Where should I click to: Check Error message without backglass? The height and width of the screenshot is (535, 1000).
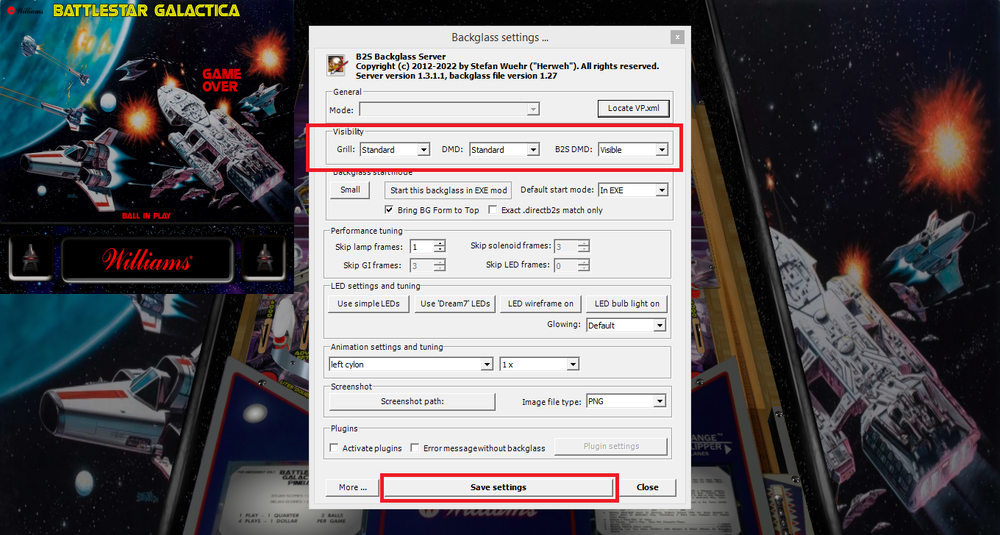(415, 448)
